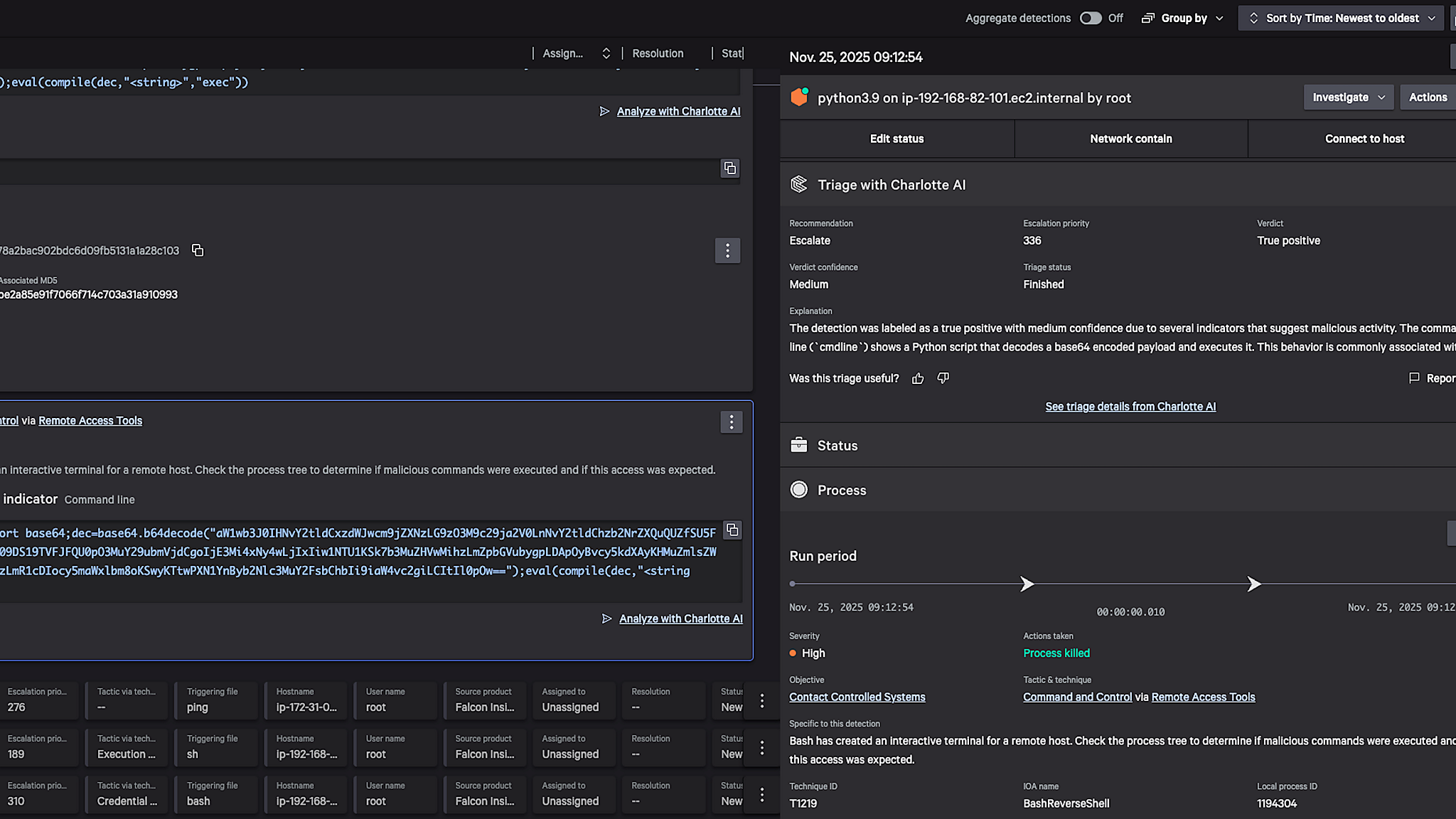Expand the Investigate dropdown
This screenshot has height=819, width=1456.
1349,97
